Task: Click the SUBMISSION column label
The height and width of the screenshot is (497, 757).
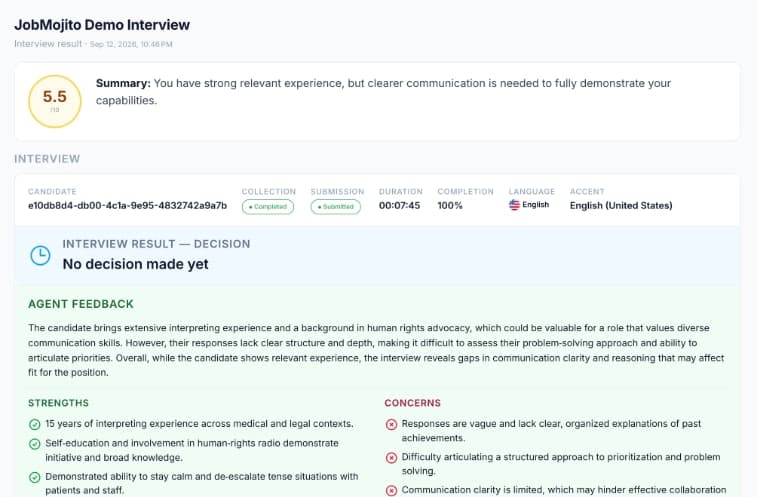Action: pos(337,192)
